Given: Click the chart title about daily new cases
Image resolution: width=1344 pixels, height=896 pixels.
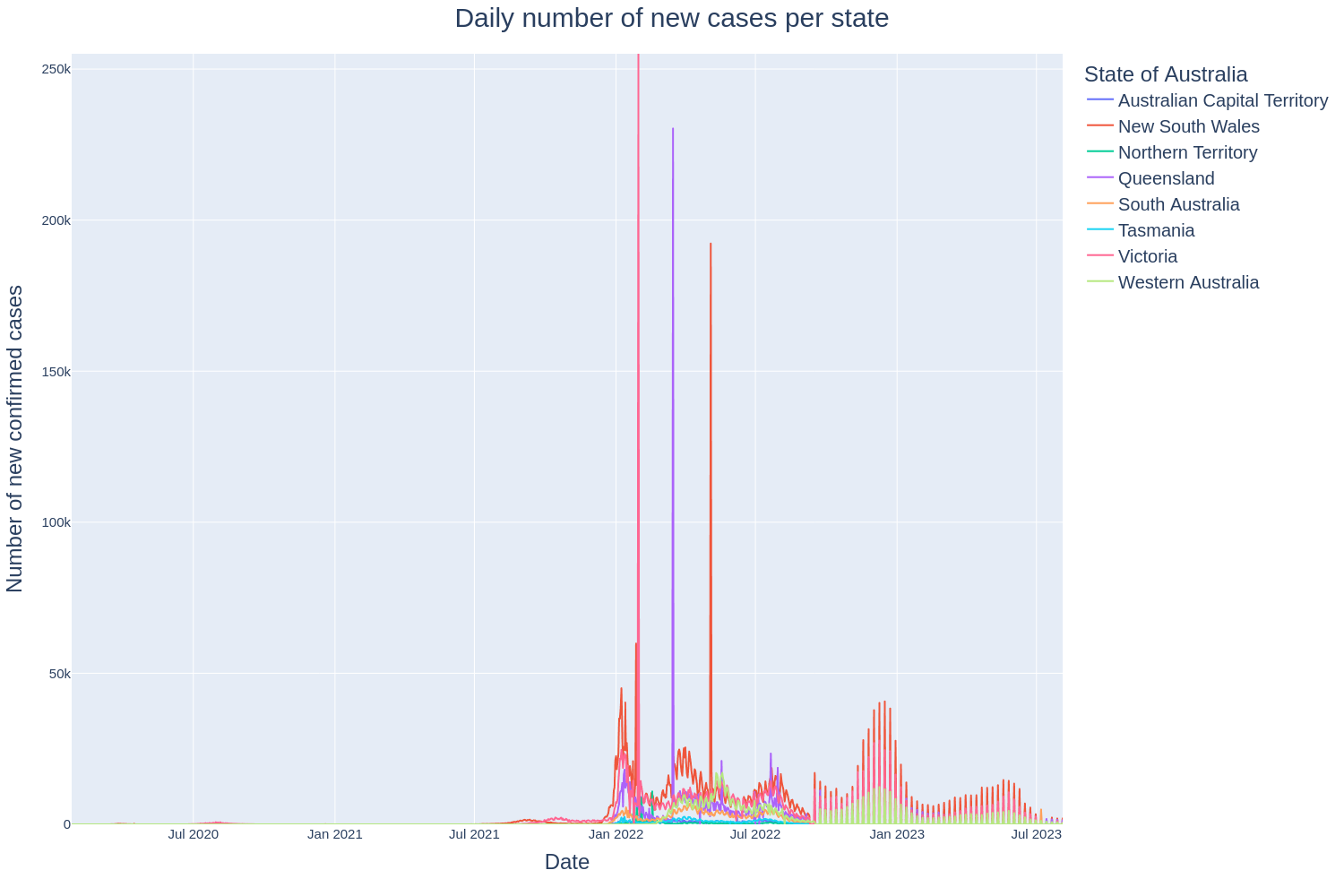Looking at the screenshot, I should tap(671, 19).
